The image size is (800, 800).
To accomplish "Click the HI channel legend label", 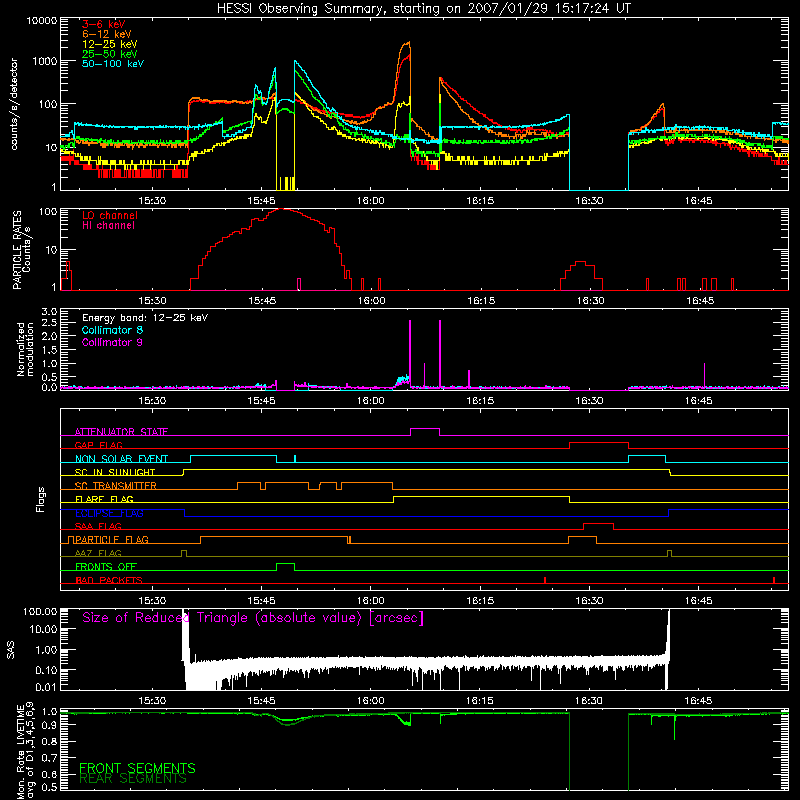I will 109,226.
